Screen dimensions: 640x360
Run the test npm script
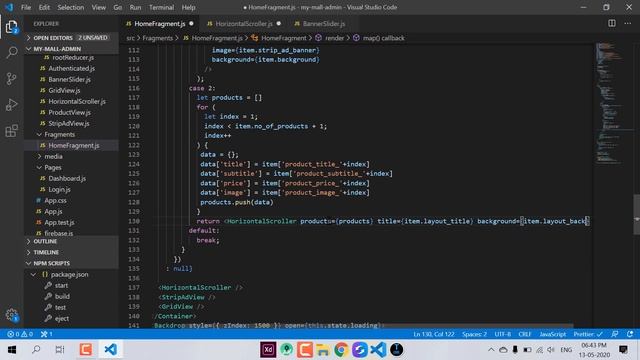click(x=60, y=307)
